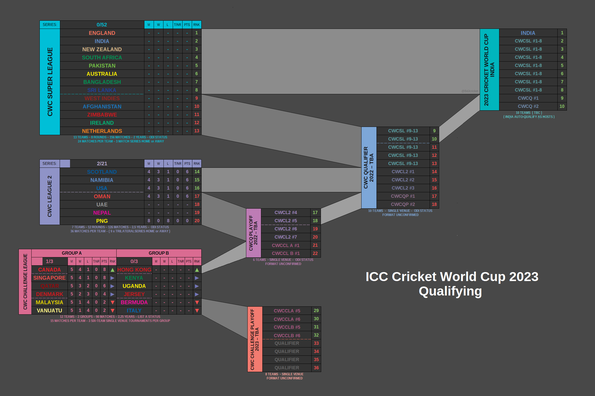595x396 pixels.
Task: Click CWCCLA #5 challenge playoff slot
Action: coord(287,311)
